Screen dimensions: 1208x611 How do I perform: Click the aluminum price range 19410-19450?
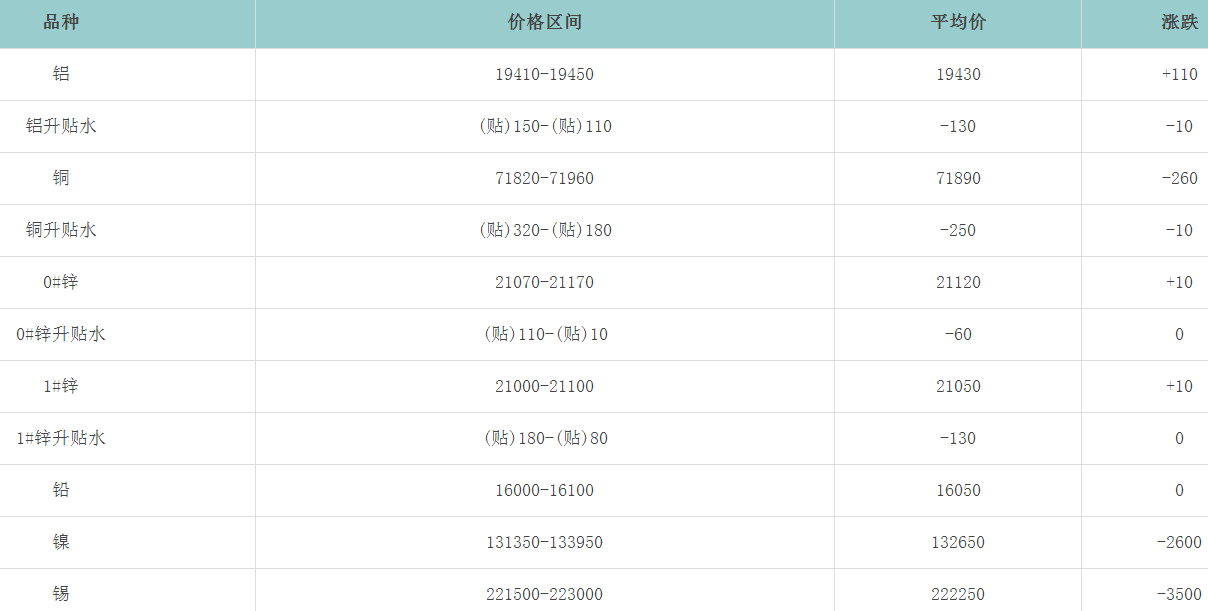(x=544, y=74)
